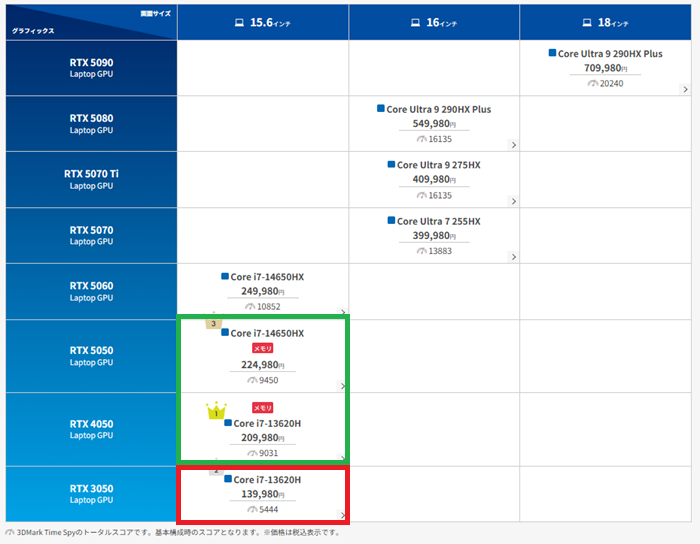
Task: Click gauge icon beside score in RTX 5080 row
Action: pyautogui.click(x=421, y=139)
